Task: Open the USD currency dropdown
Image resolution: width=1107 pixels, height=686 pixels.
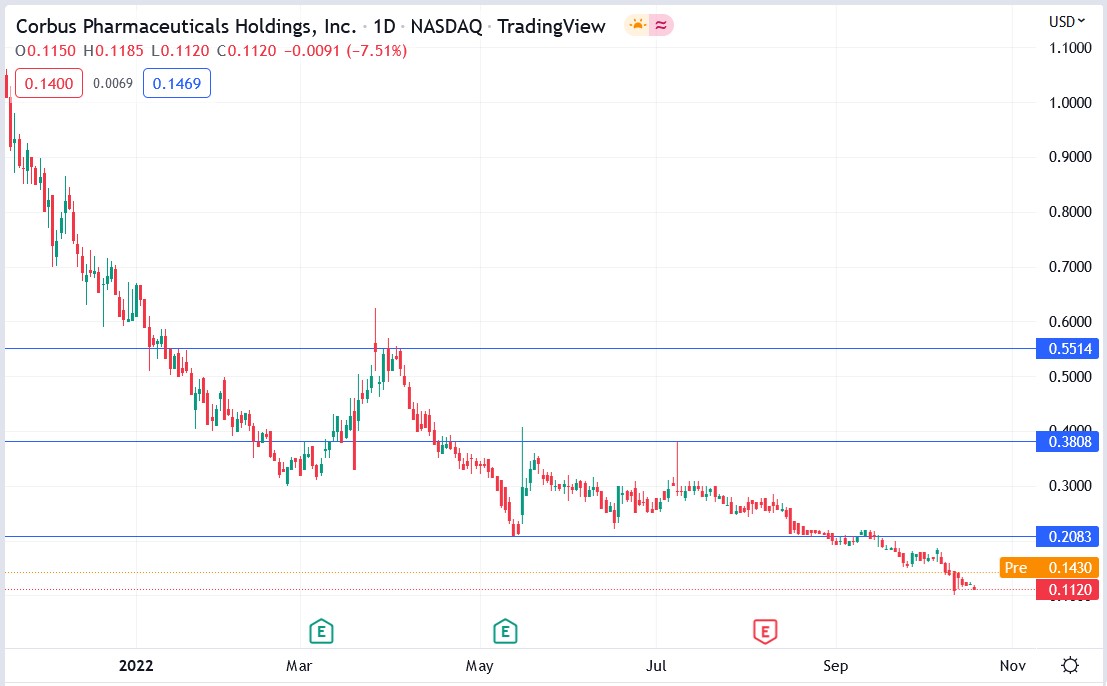Action: coord(1066,20)
